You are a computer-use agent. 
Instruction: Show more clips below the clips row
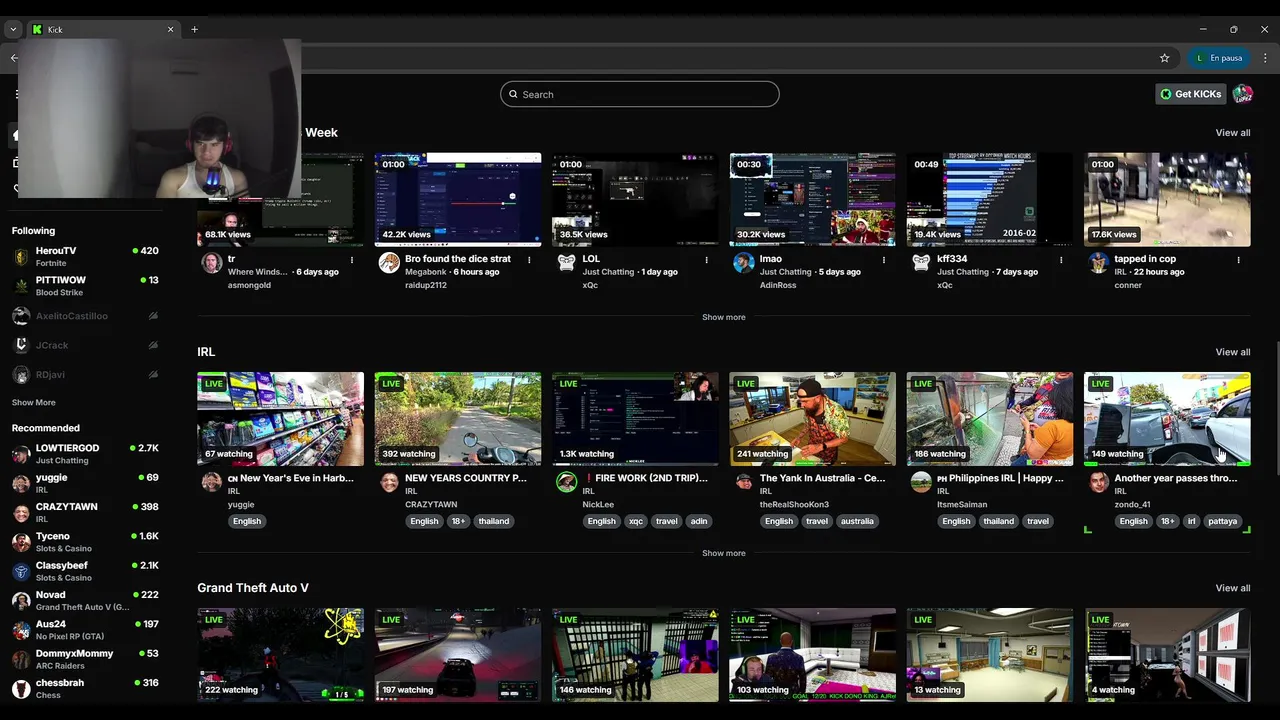(724, 317)
